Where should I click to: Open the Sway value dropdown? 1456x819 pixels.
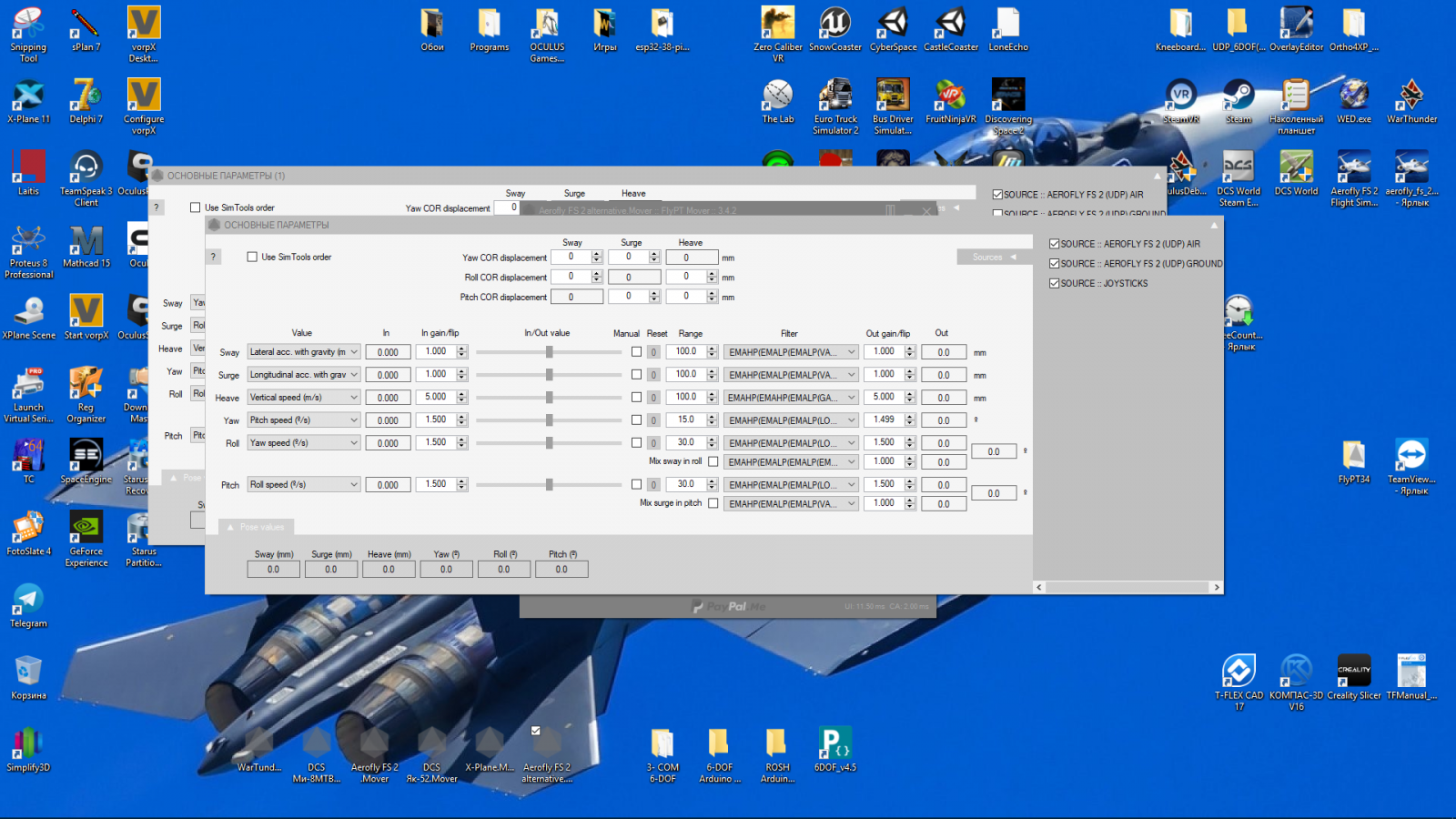[304, 352]
